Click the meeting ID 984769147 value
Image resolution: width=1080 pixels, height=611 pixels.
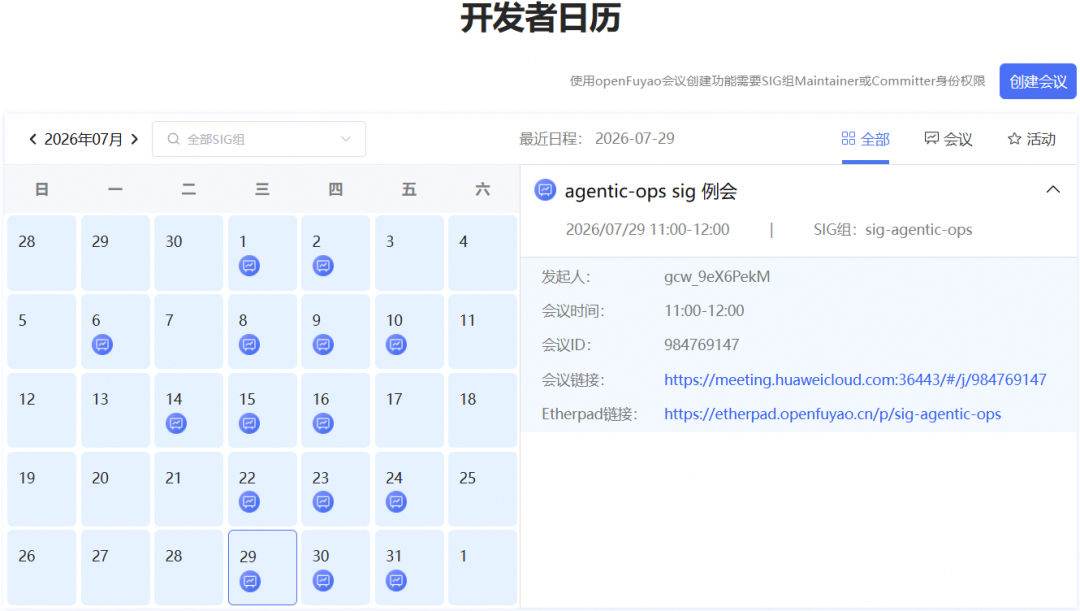(701, 345)
